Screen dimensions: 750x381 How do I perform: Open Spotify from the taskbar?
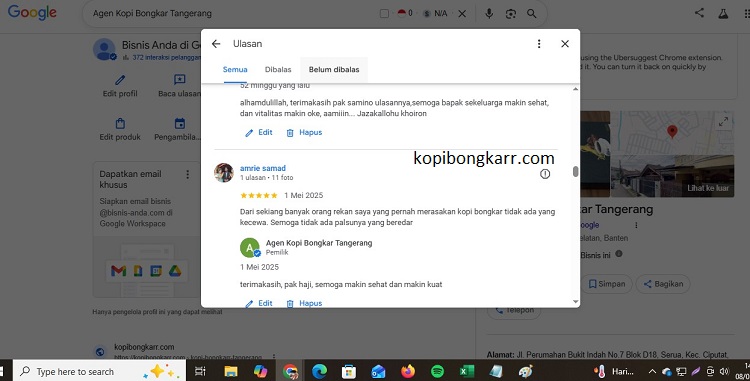tap(437, 371)
